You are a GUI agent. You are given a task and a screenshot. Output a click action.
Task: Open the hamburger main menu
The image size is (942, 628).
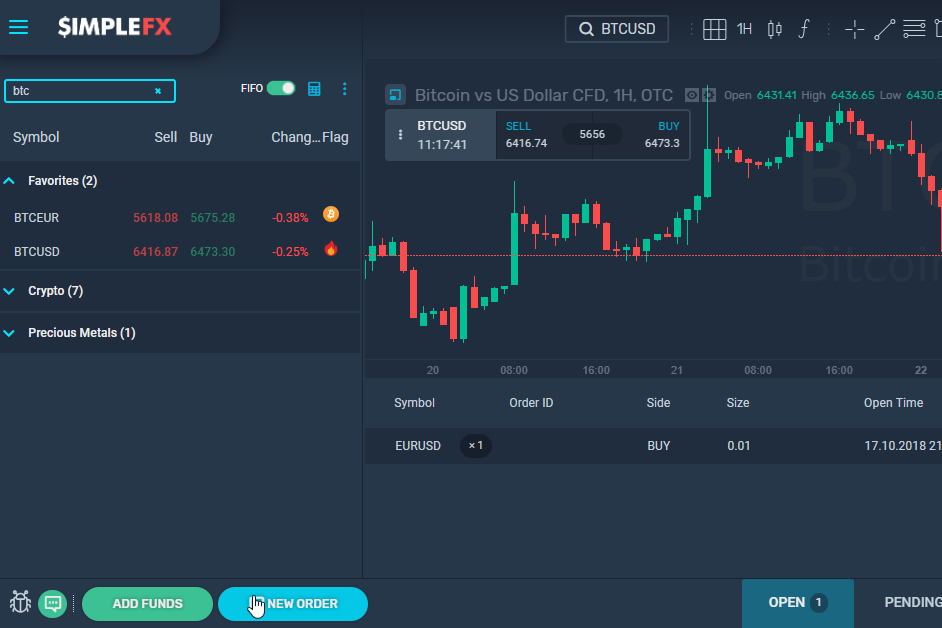(x=19, y=27)
